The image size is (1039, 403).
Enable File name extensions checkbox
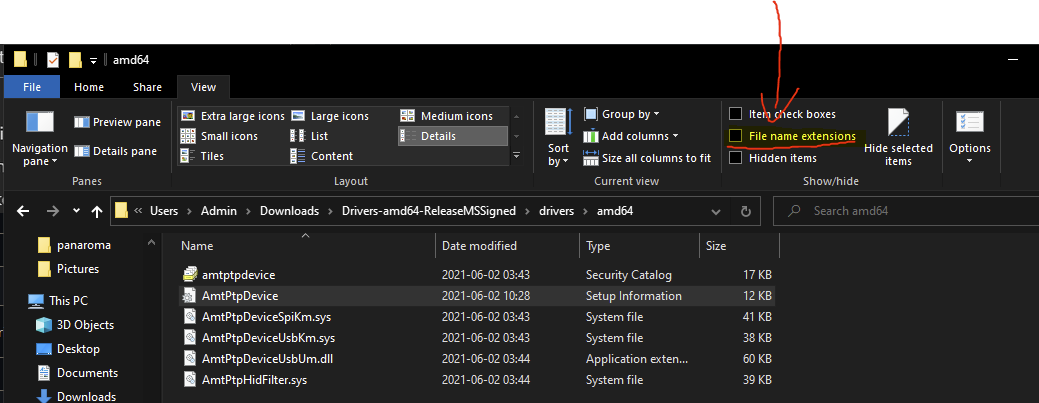click(736, 136)
